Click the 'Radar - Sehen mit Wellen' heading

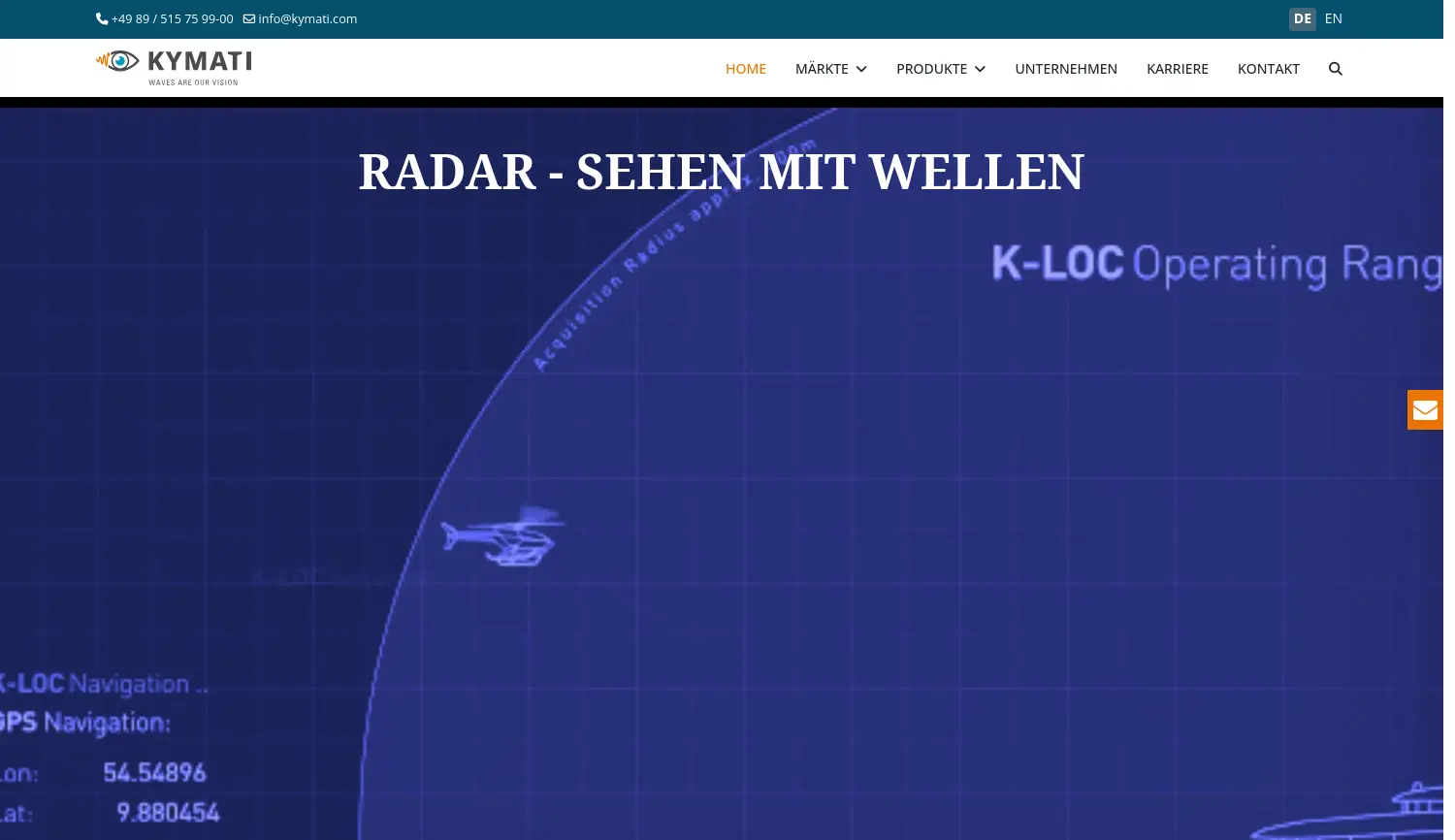(721, 173)
